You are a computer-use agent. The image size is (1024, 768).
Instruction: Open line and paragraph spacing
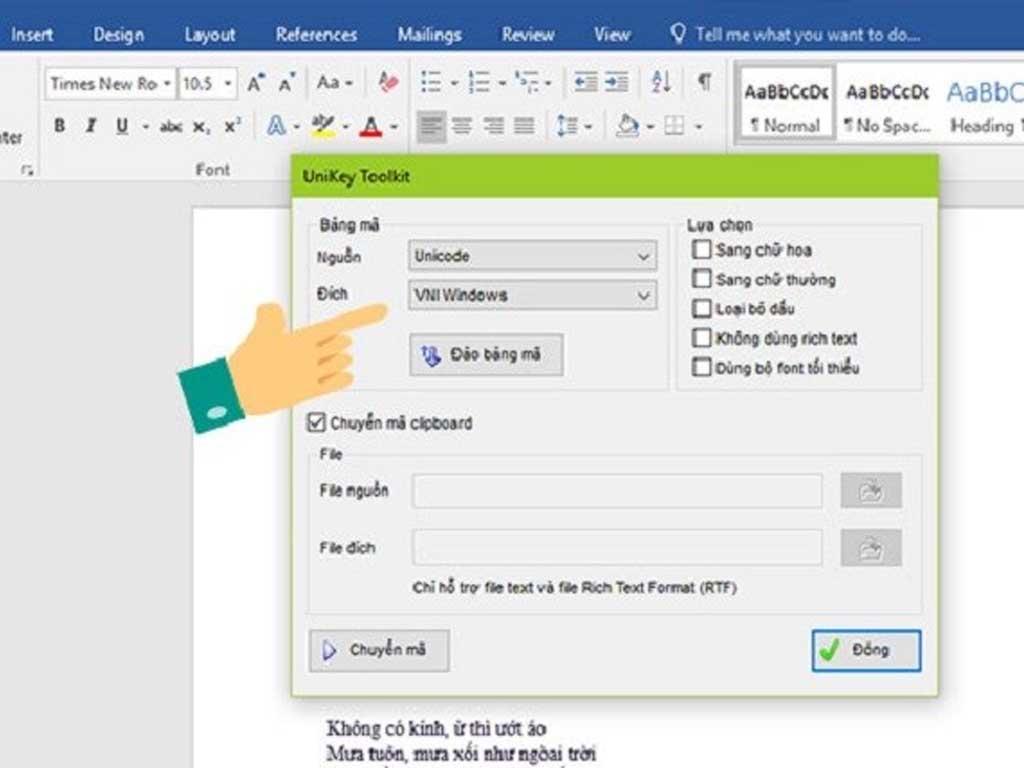(566, 125)
